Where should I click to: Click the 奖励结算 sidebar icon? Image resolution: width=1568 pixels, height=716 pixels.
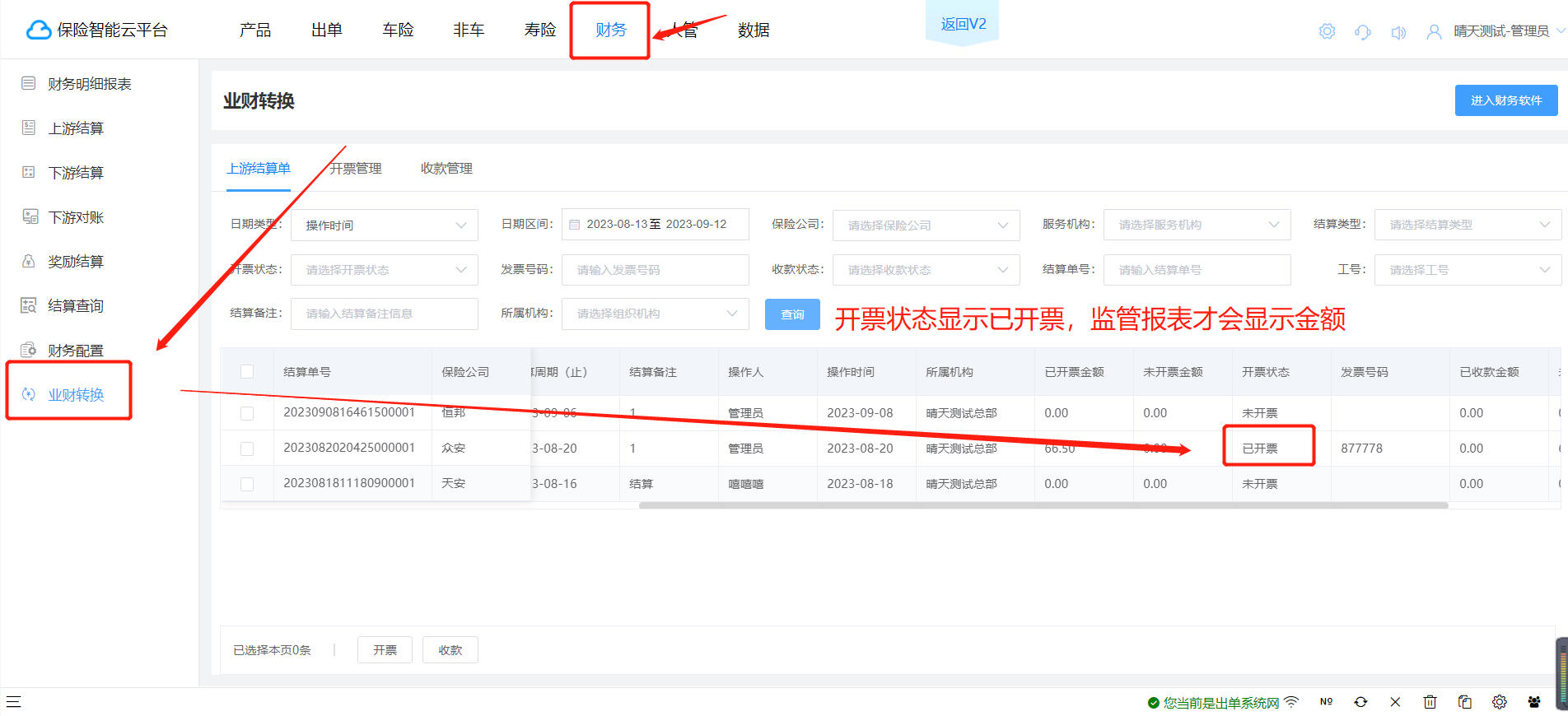pos(29,261)
